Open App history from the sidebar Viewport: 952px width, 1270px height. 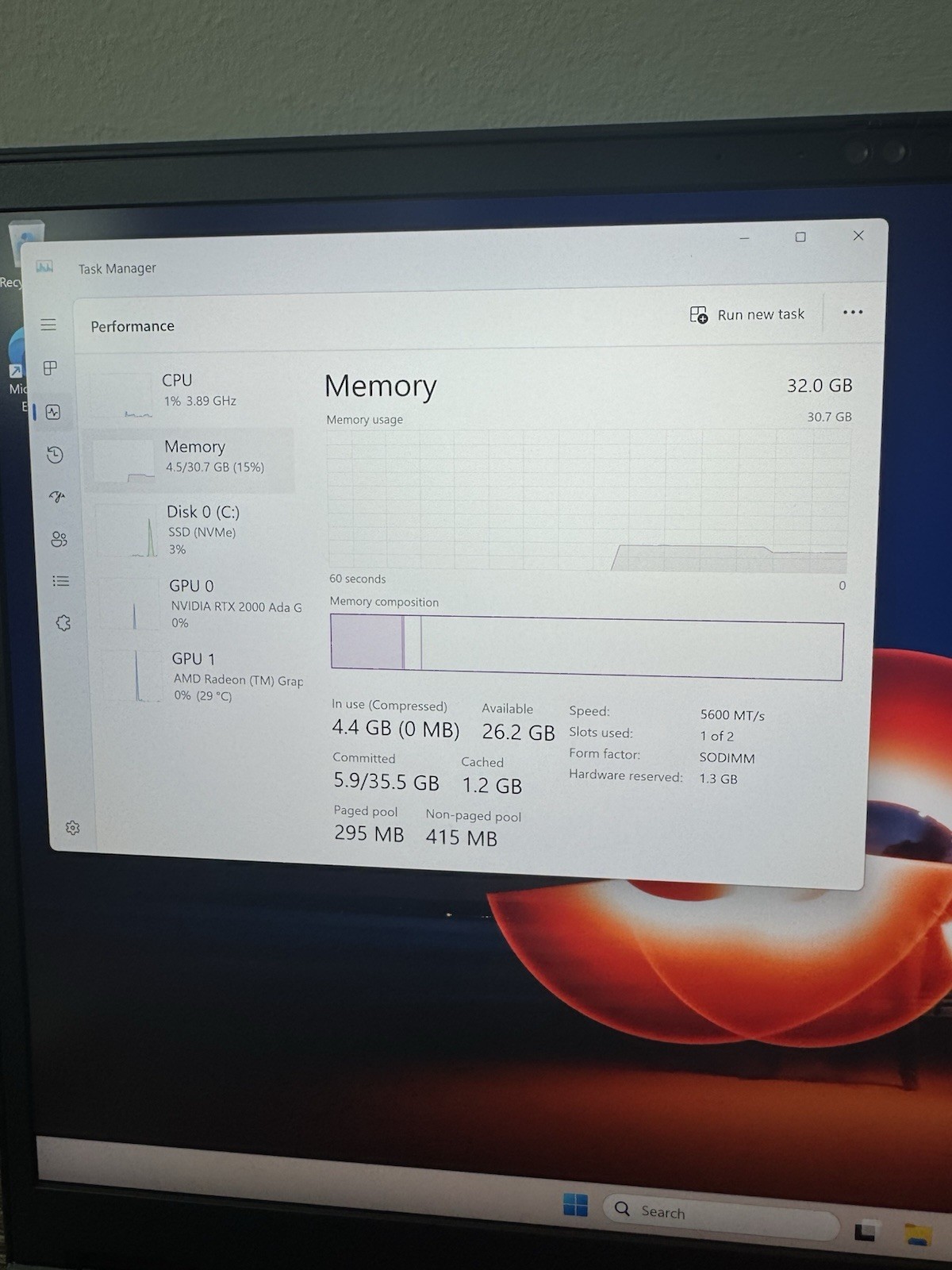click(55, 455)
